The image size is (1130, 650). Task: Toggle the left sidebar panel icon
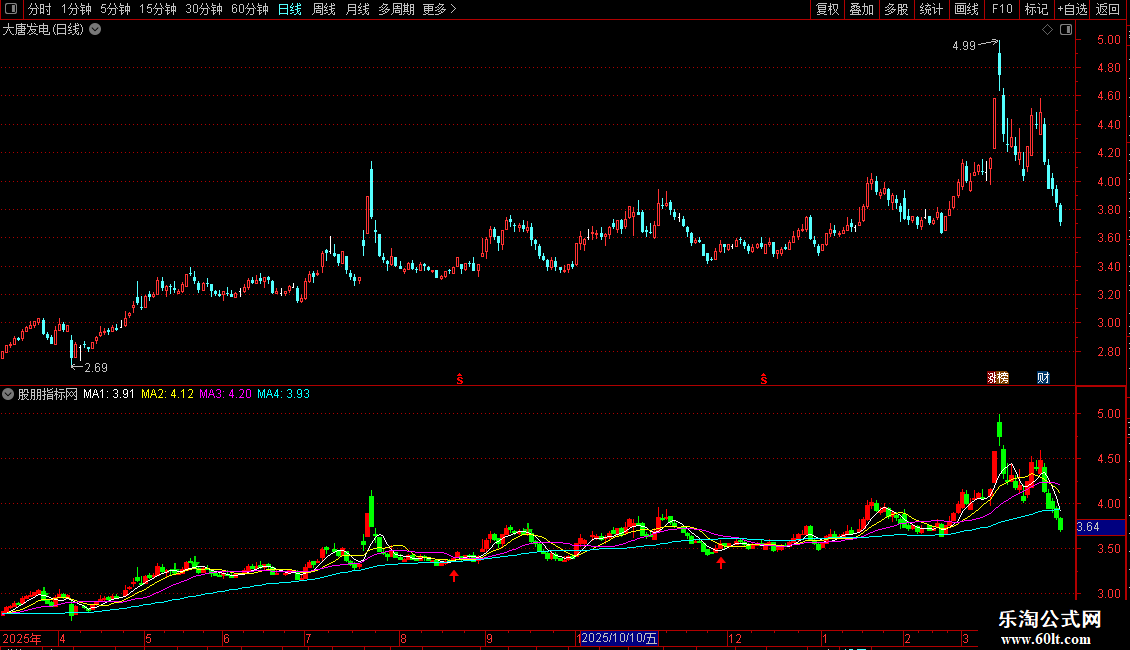click(x=11, y=9)
